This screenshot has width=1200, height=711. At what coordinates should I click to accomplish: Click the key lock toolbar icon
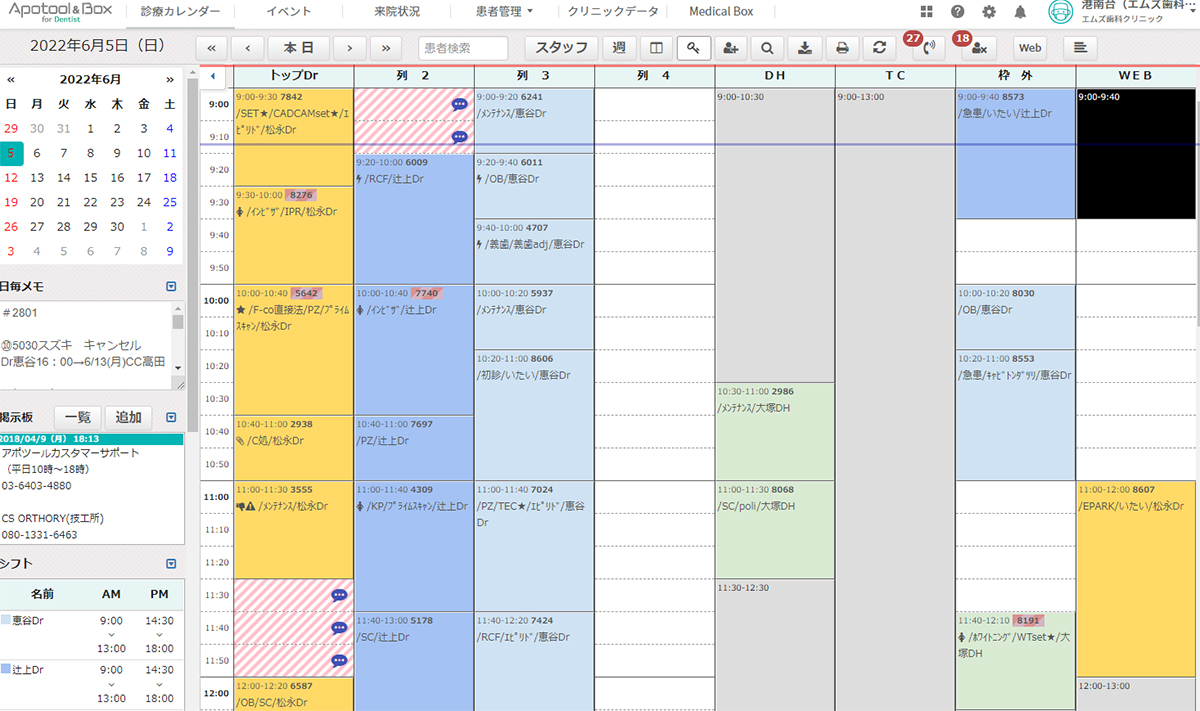(693, 47)
